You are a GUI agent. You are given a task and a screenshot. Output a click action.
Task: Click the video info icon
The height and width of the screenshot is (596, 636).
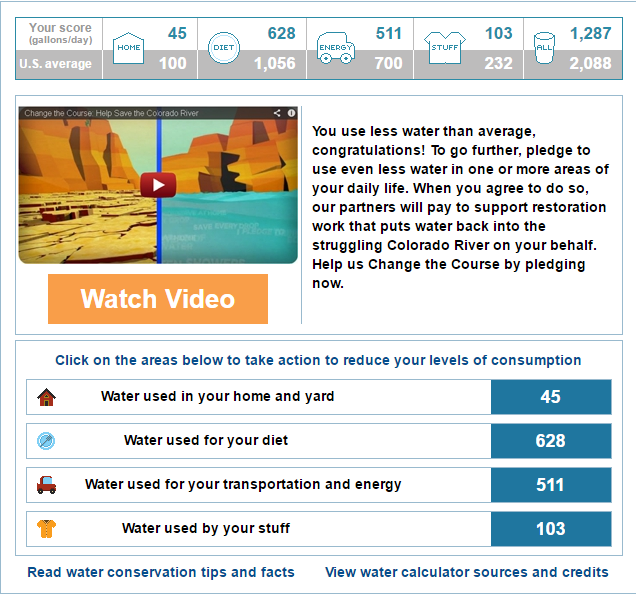coord(291,113)
